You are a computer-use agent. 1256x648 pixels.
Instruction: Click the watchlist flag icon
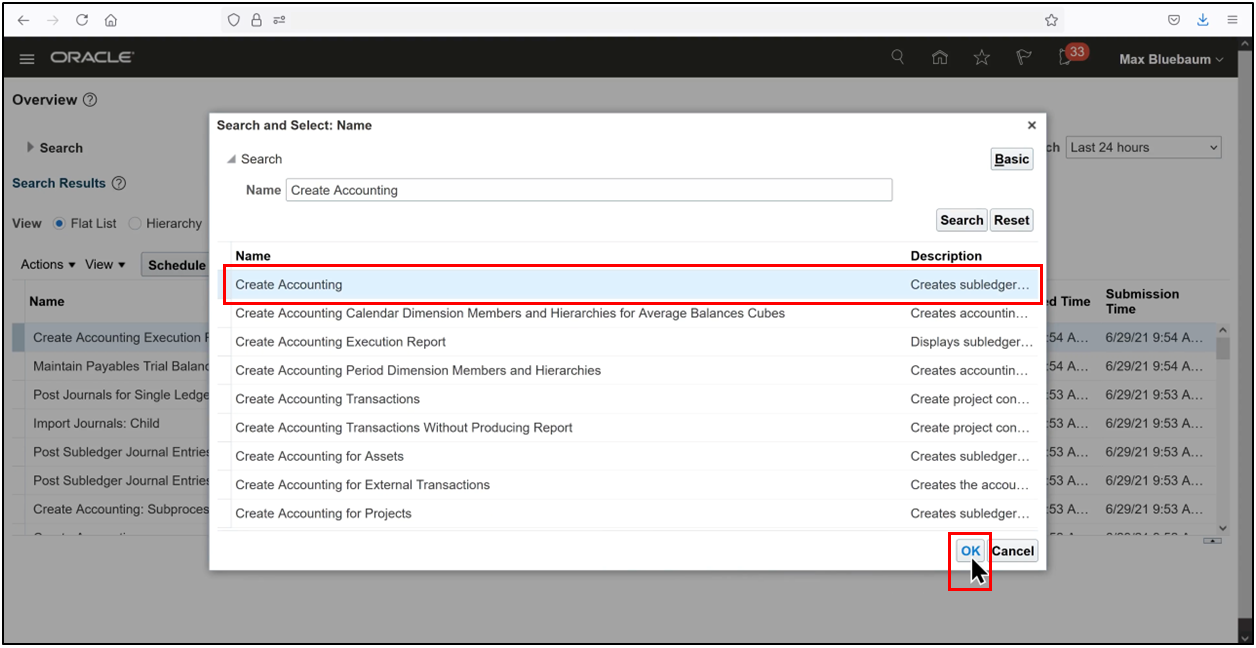(x=1023, y=58)
